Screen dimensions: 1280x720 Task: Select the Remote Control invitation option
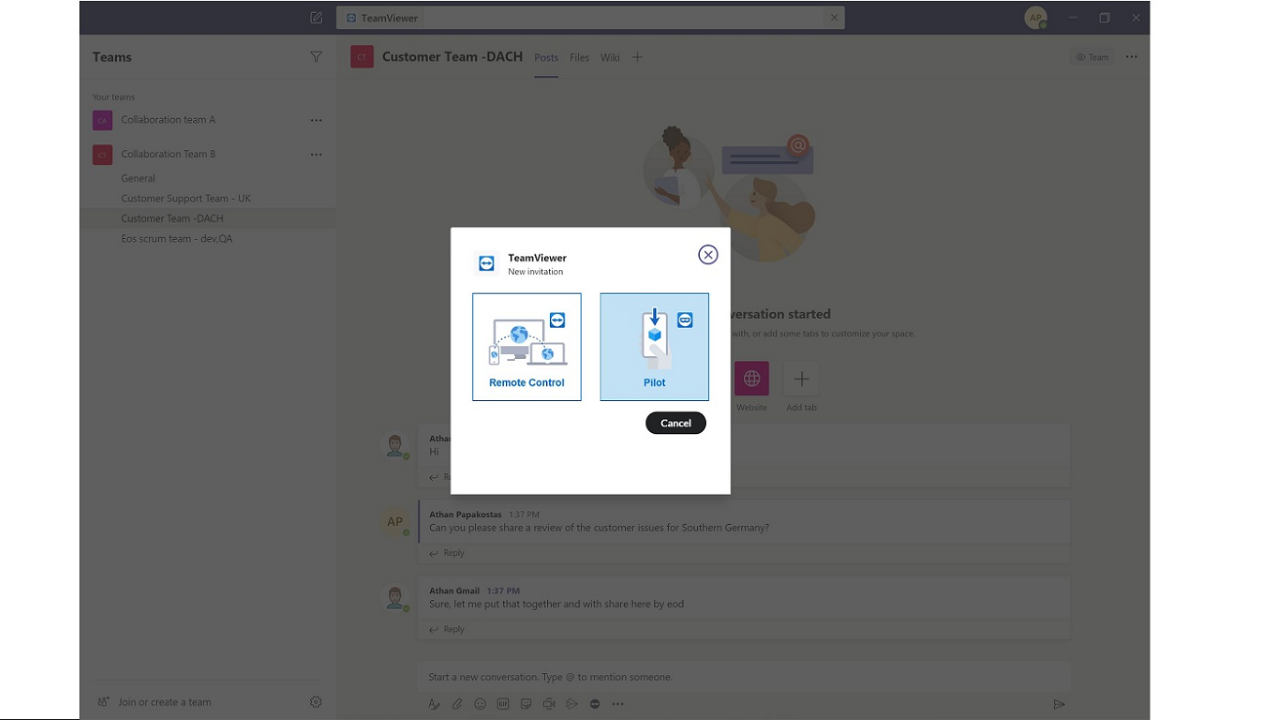(x=526, y=347)
